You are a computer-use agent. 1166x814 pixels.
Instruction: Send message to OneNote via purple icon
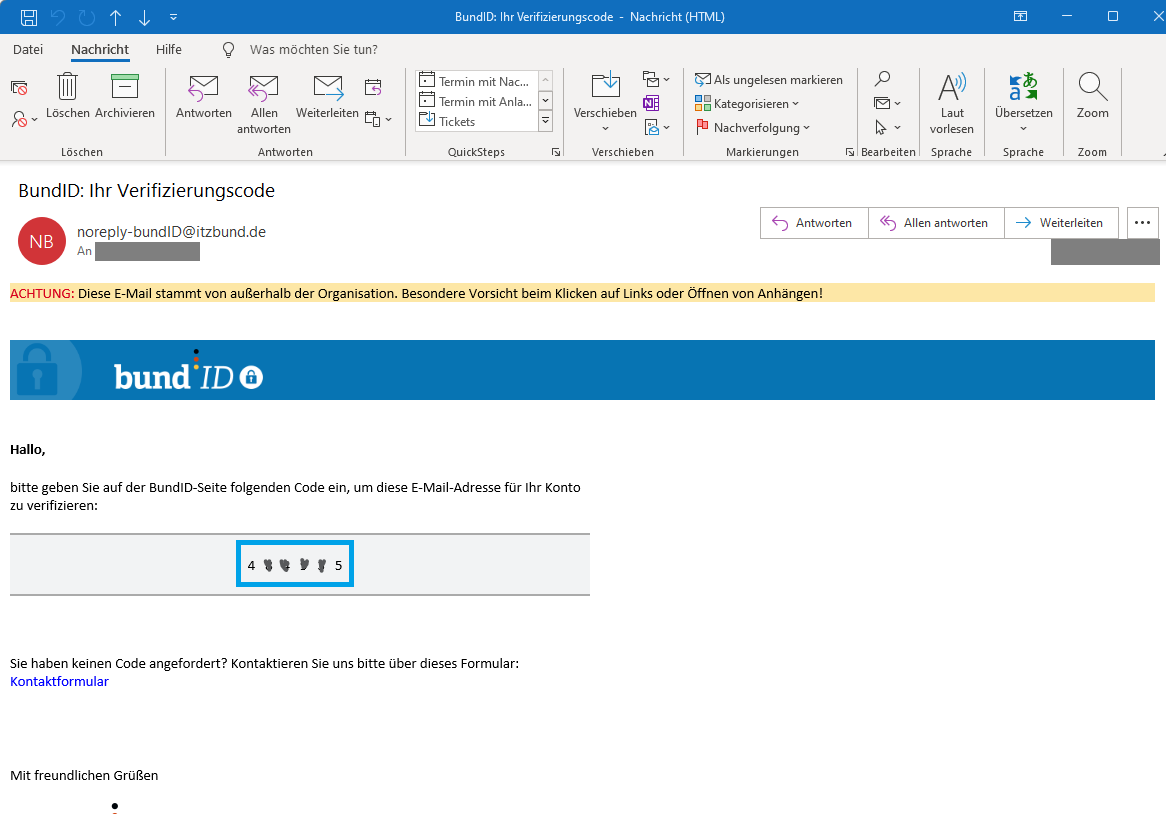(651, 103)
